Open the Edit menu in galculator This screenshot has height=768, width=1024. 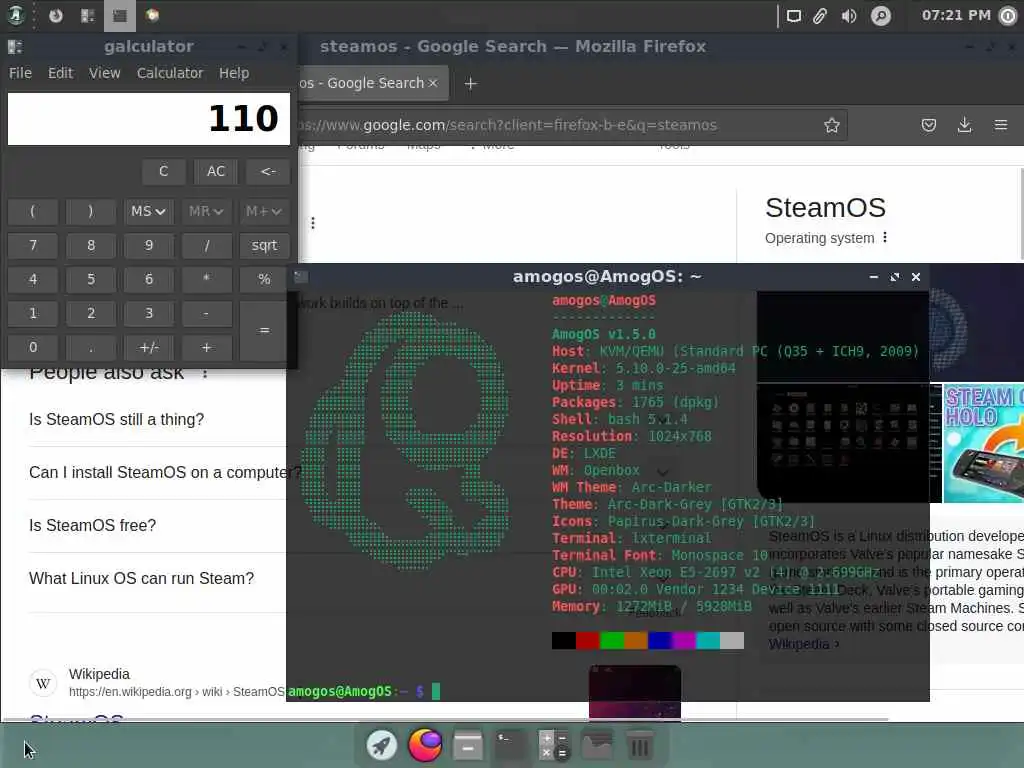60,73
